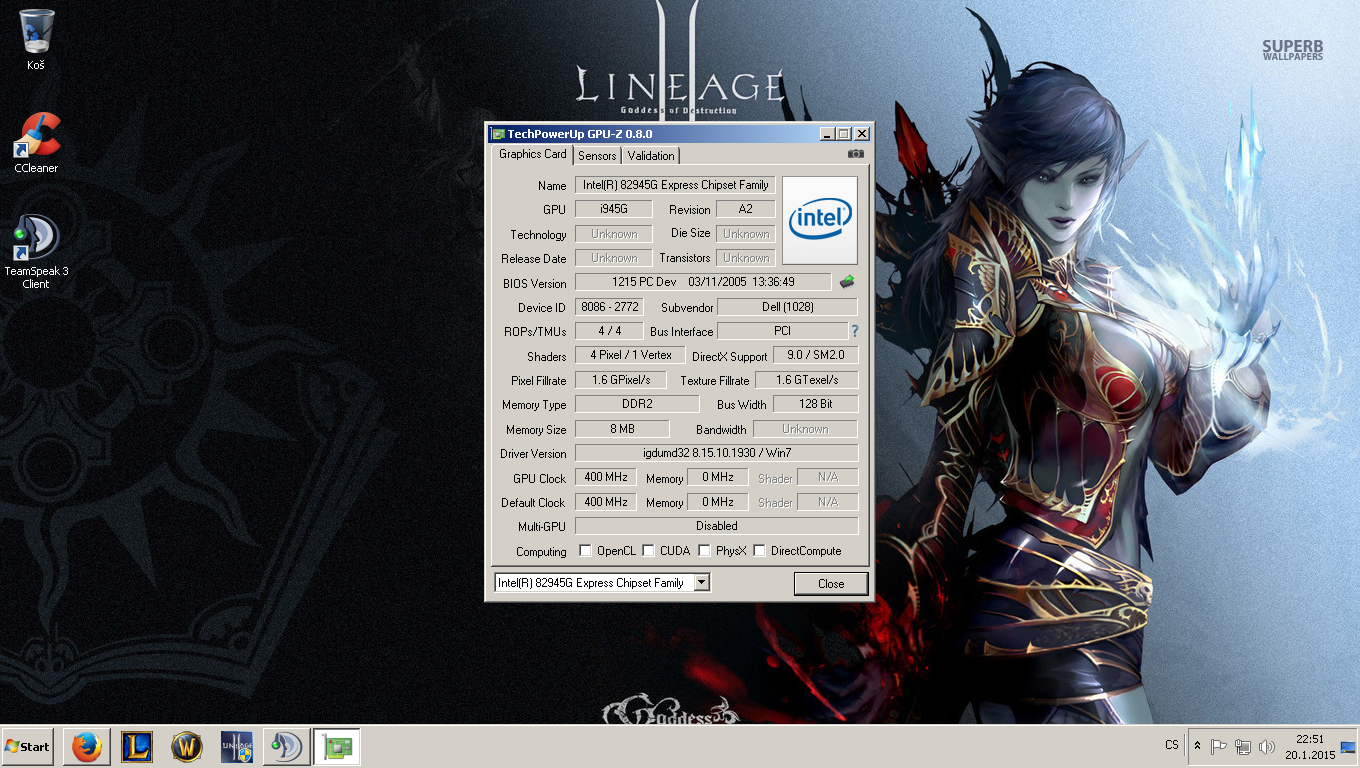The width and height of the screenshot is (1360, 768).
Task: Click the Bus Interface question mark icon
Action: 855,331
